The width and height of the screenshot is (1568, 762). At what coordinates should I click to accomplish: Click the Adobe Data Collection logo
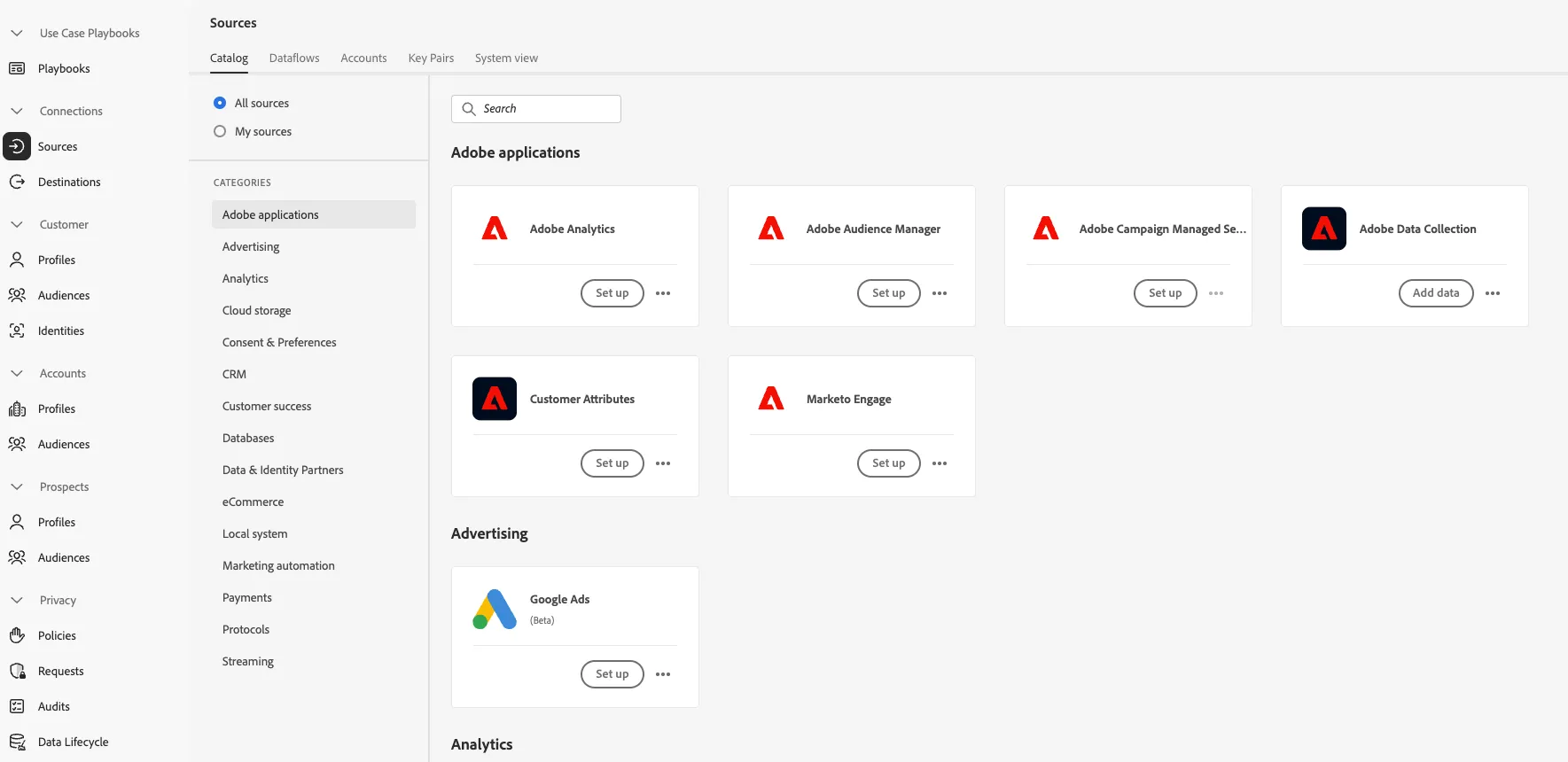coord(1324,229)
